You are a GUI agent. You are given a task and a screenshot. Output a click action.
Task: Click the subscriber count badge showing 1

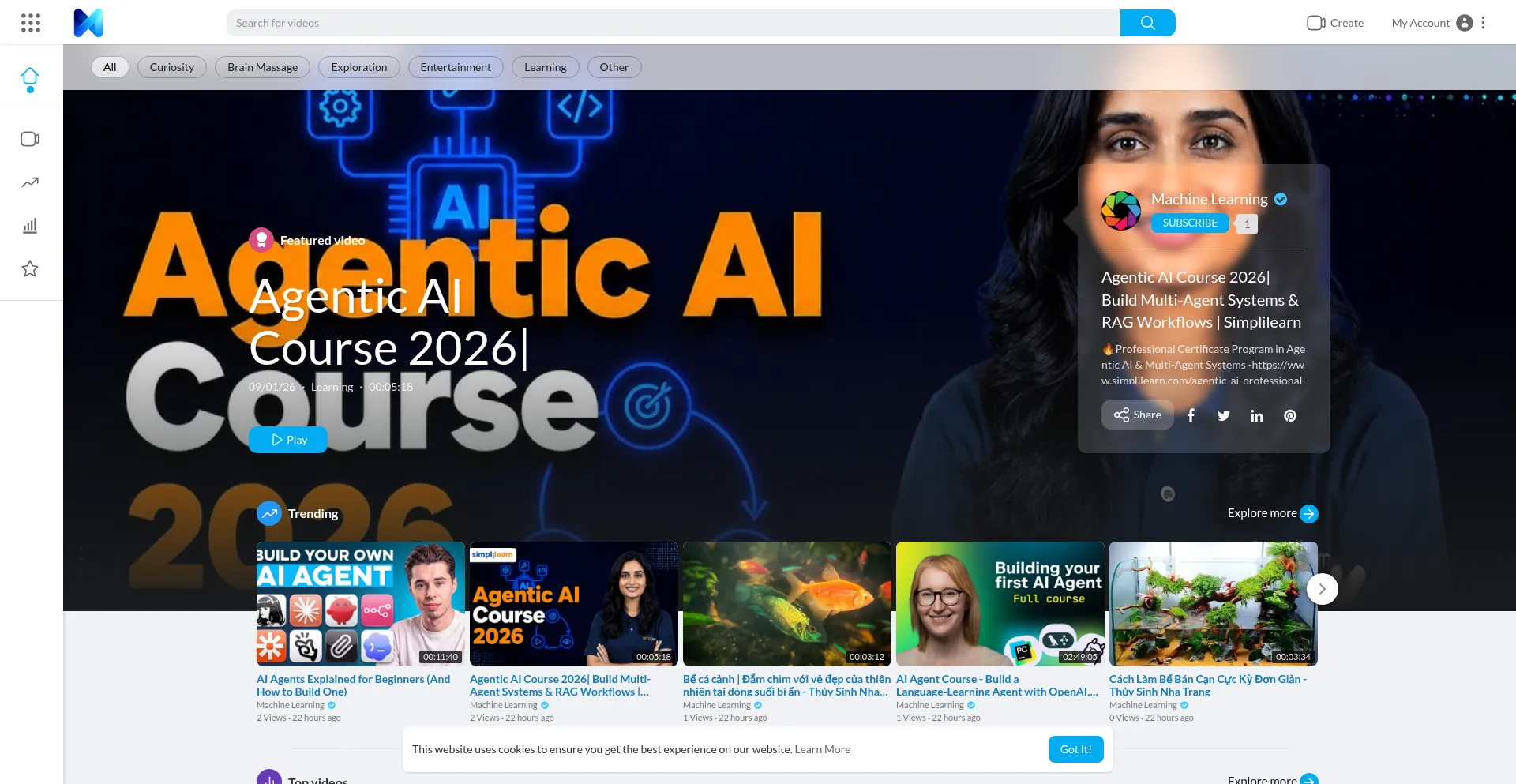pos(1247,224)
